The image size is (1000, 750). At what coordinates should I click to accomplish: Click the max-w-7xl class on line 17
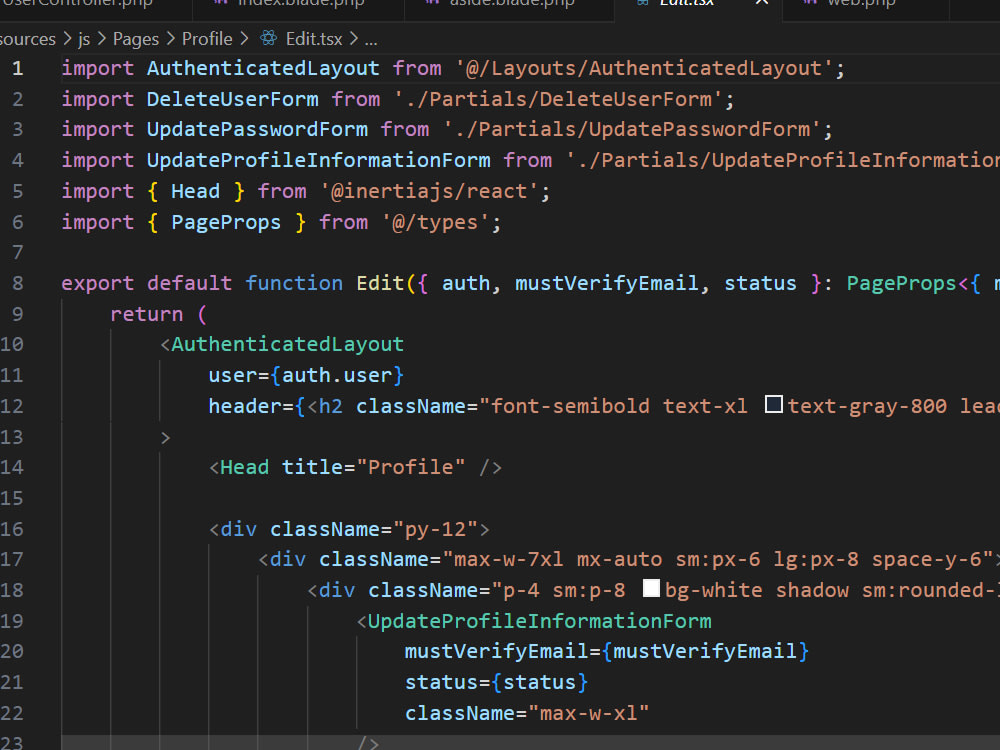click(508, 559)
